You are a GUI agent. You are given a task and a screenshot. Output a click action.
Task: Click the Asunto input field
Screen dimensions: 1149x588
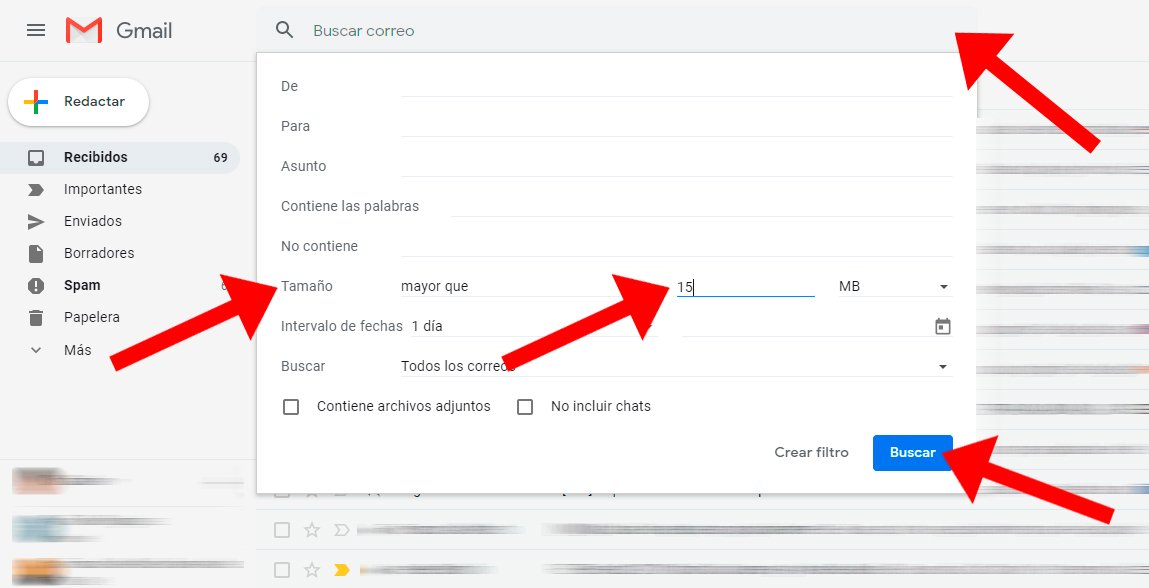pos(675,166)
